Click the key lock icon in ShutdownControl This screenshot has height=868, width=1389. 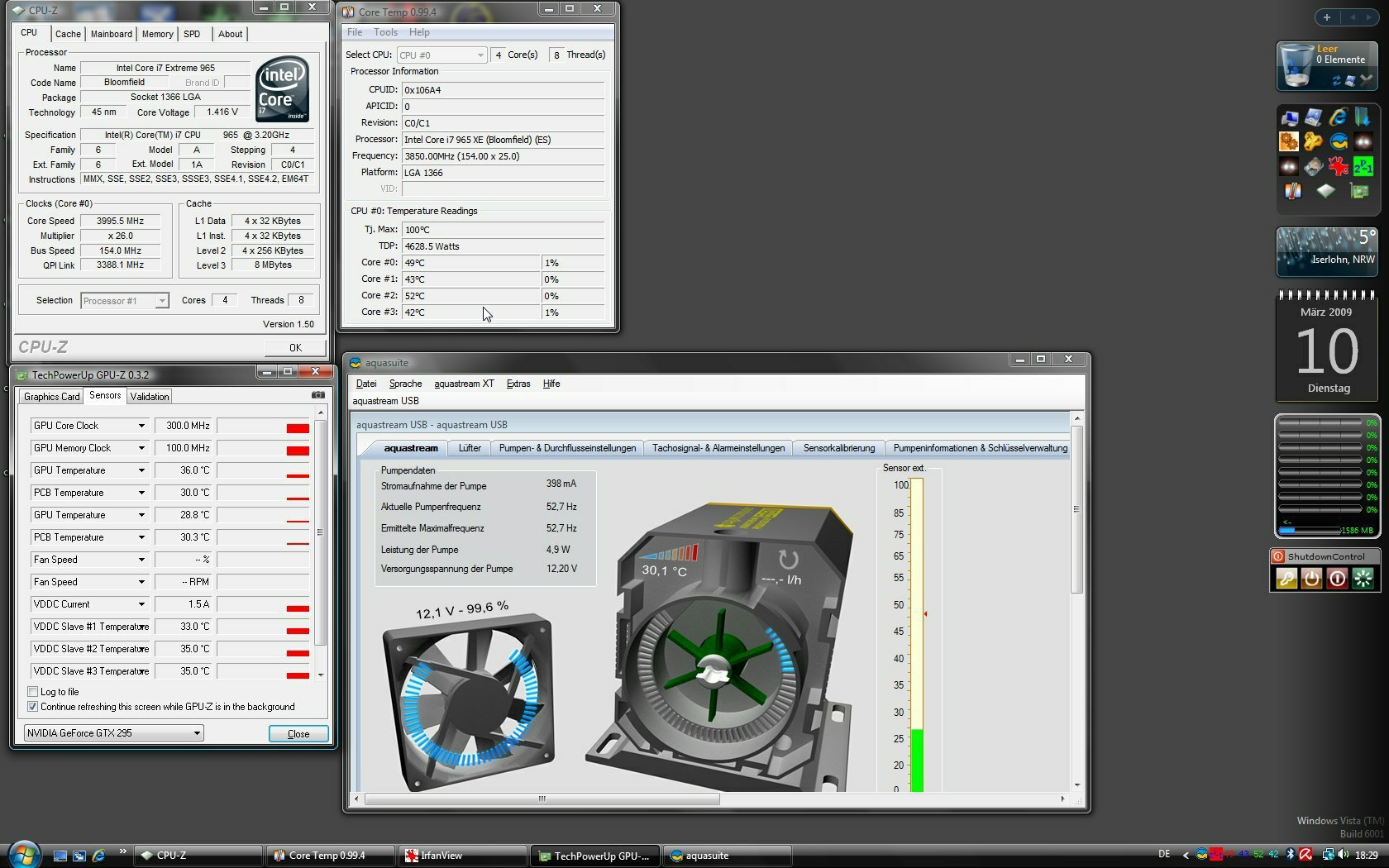tap(1286, 579)
